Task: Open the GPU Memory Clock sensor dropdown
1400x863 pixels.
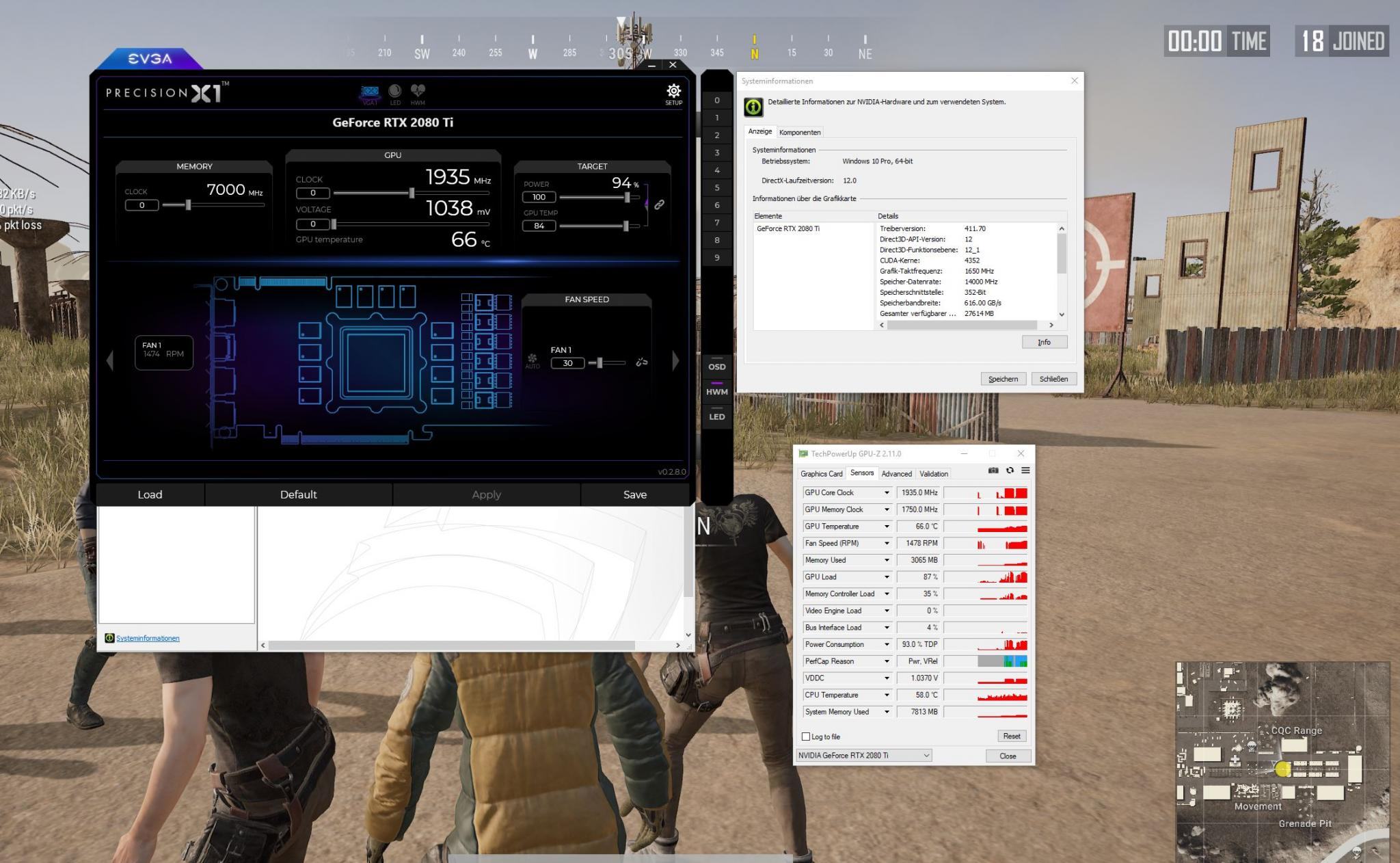Action: click(x=887, y=509)
